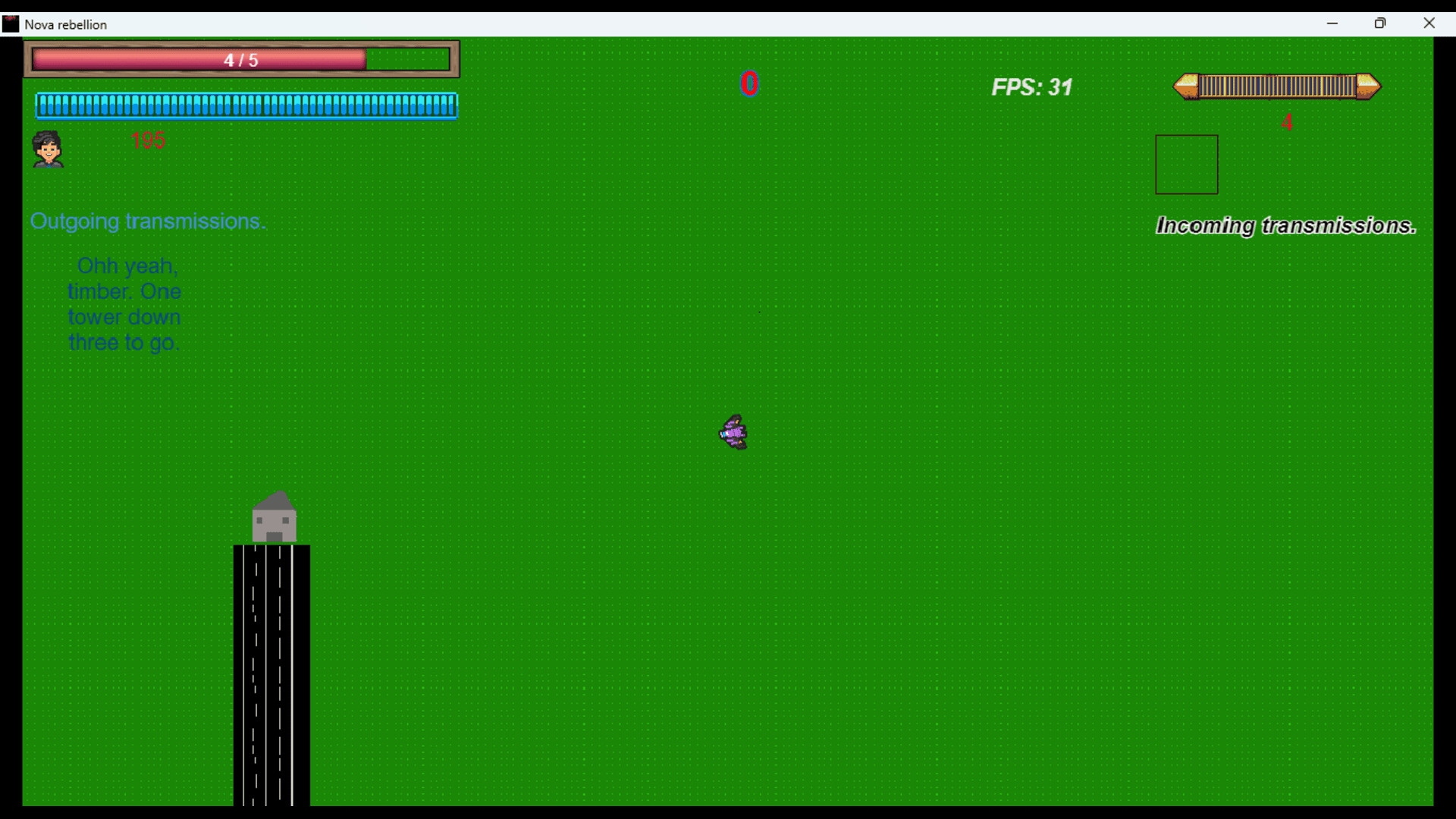Click the red ammo count number 4

coord(1288,122)
